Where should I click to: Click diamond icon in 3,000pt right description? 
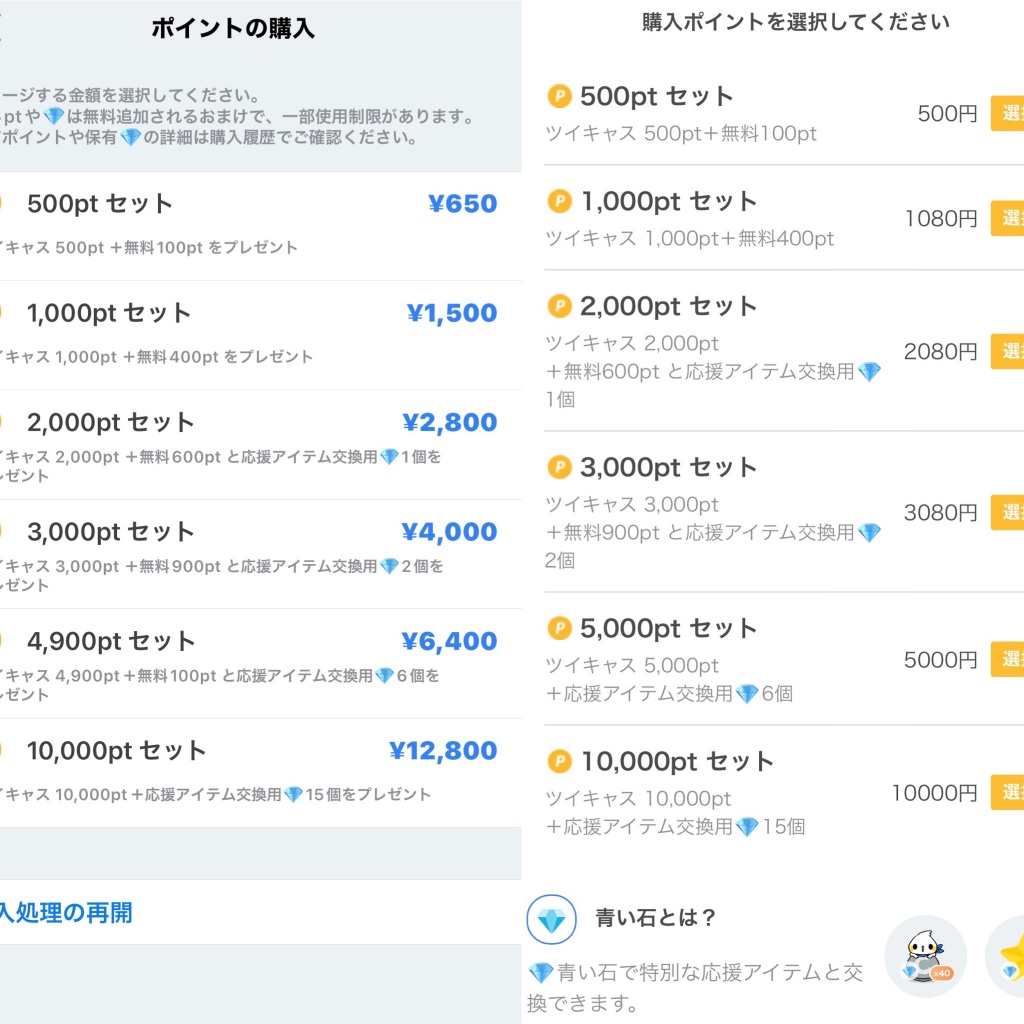point(869,534)
